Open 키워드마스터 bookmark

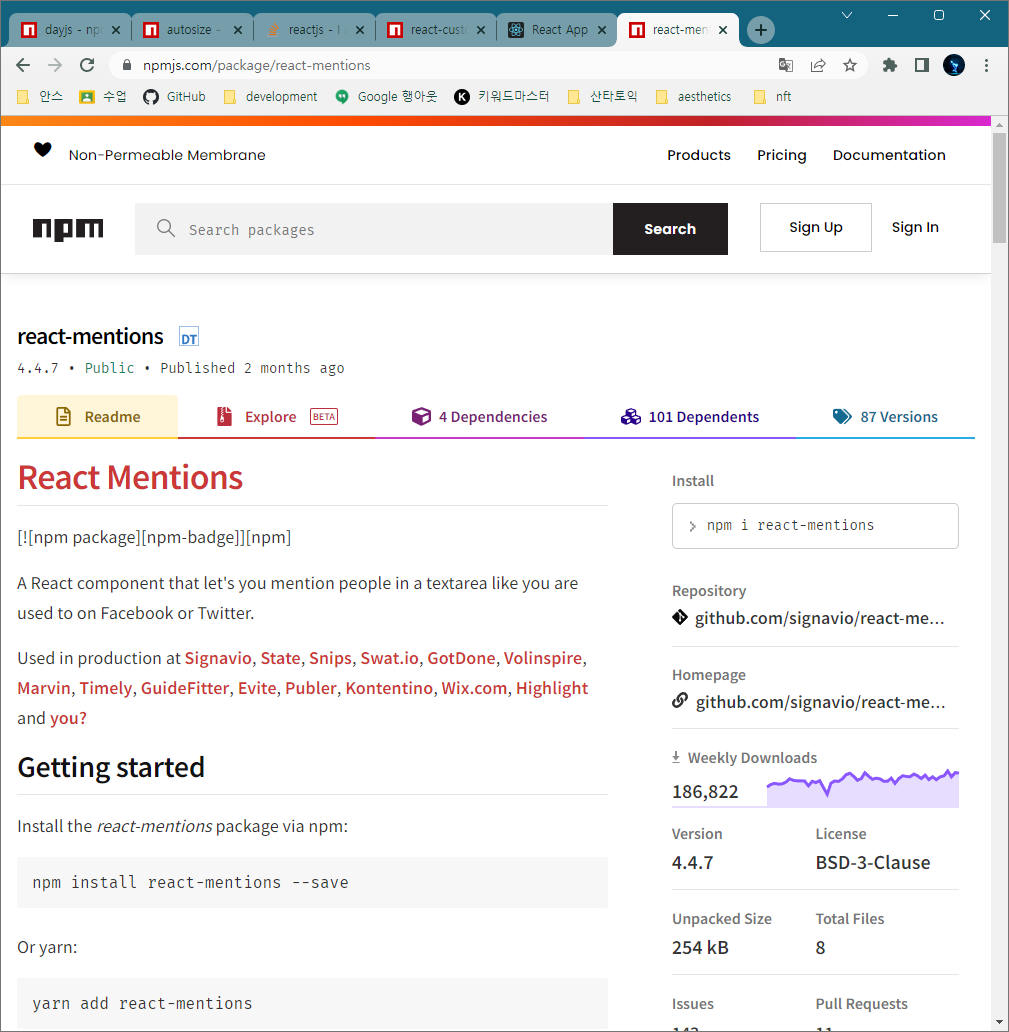click(502, 97)
